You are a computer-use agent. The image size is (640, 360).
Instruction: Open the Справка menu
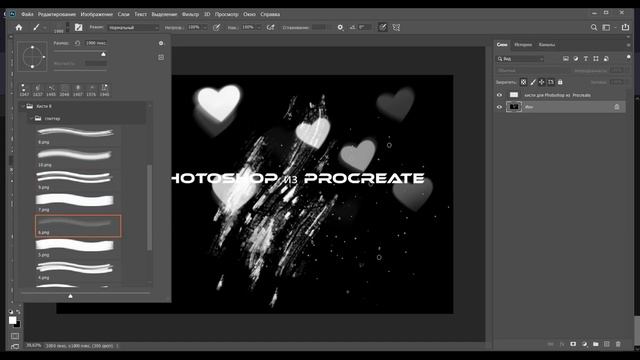(270, 14)
